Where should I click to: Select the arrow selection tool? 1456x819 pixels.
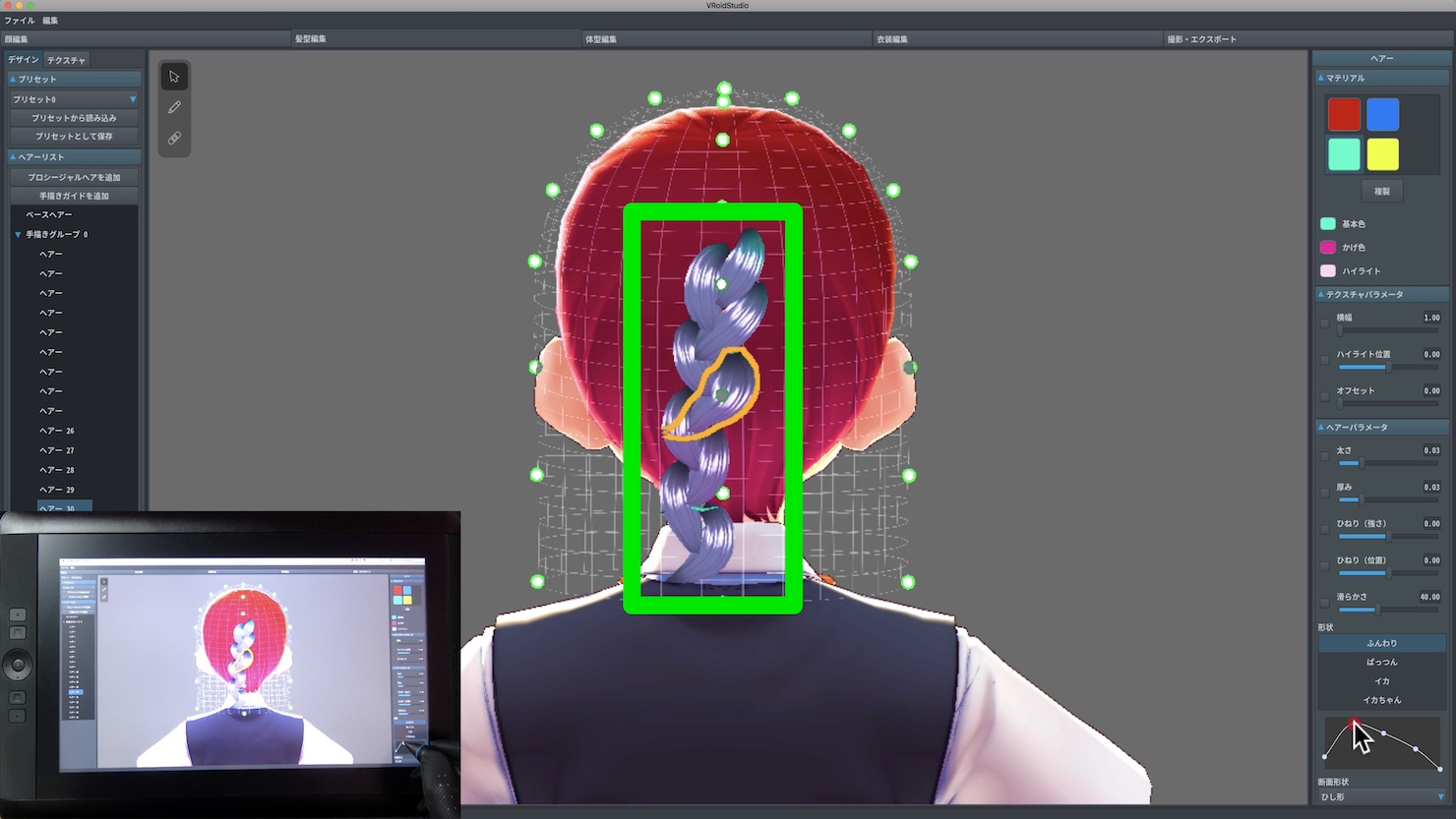174,77
